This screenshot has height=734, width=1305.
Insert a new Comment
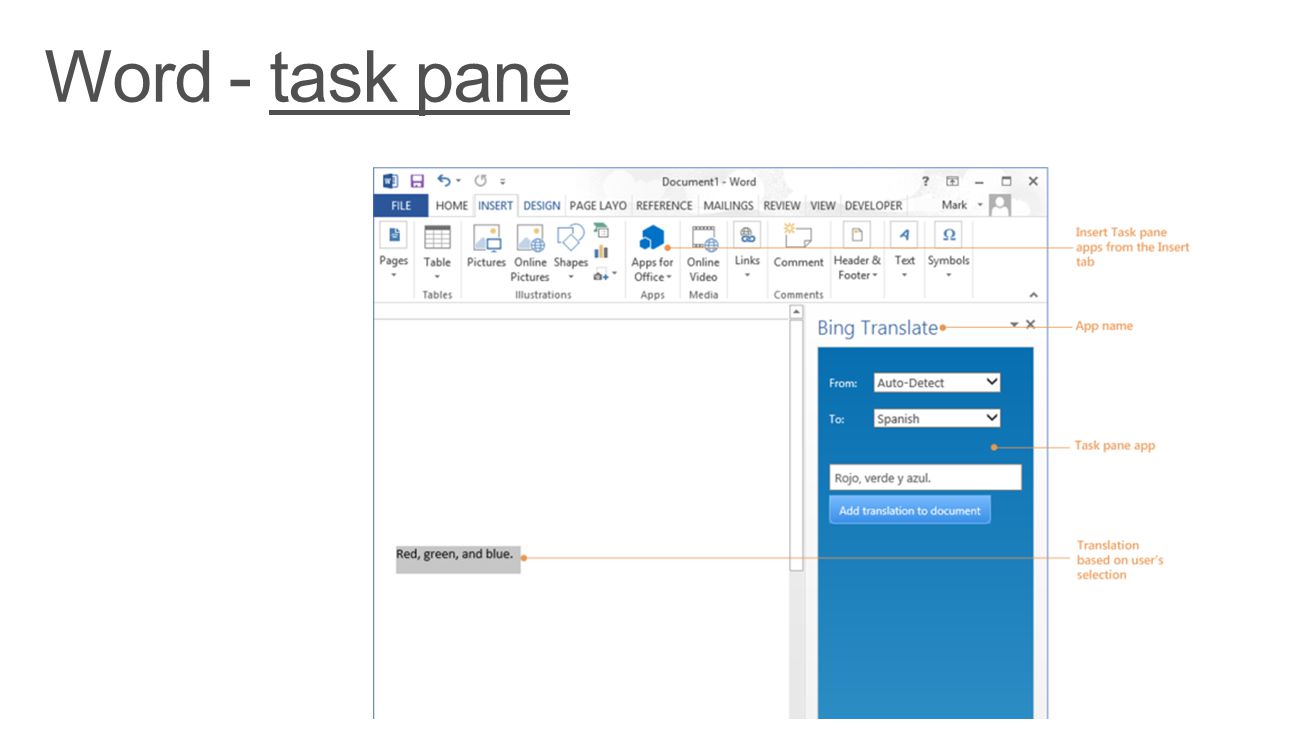798,246
